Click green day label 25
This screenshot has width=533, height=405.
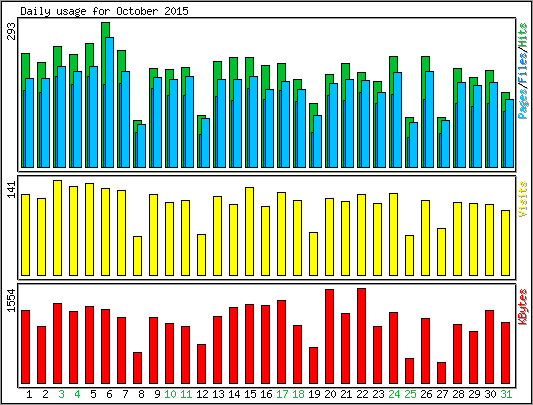[410, 394]
